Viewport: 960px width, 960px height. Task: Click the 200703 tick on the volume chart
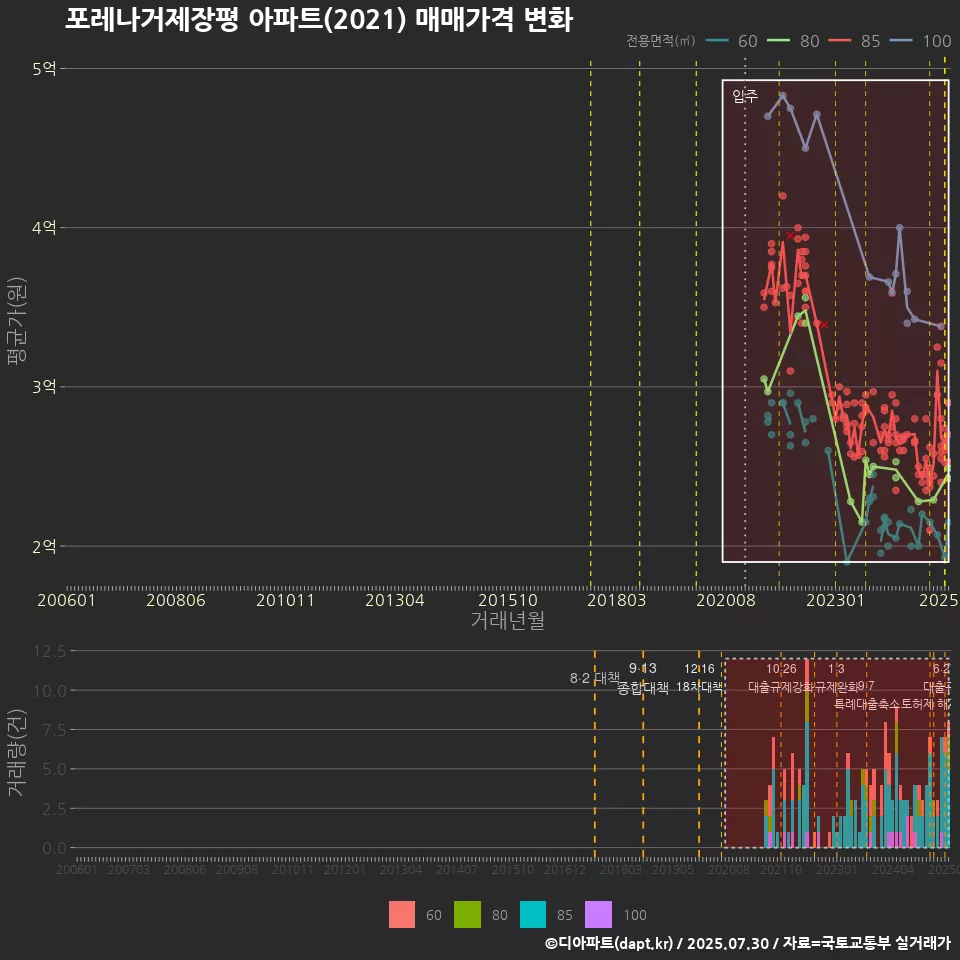pos(129,869)
